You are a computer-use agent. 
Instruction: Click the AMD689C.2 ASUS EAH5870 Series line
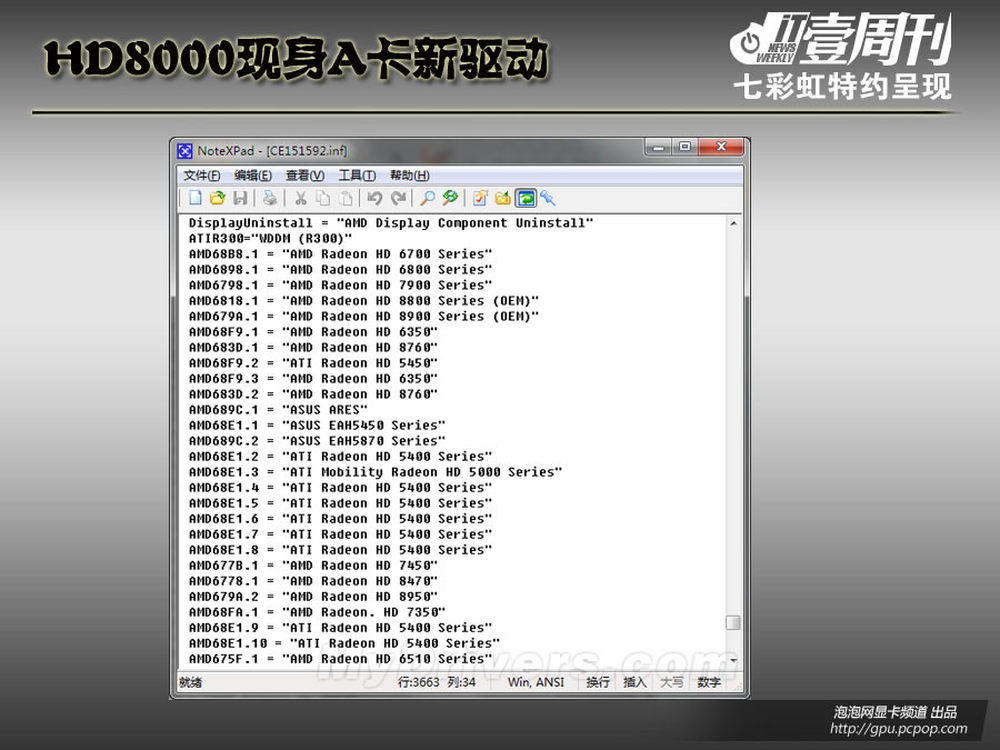pos(317,441)
